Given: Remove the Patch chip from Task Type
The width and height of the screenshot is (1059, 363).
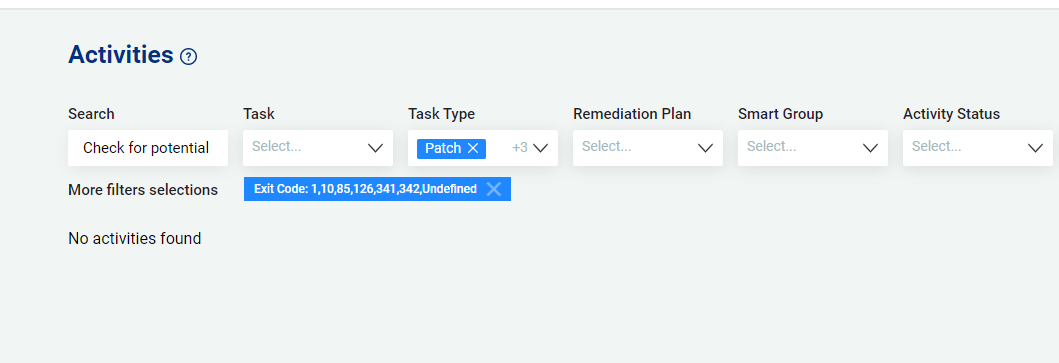Looking at the screenshot, I should (x=473, y=148).
